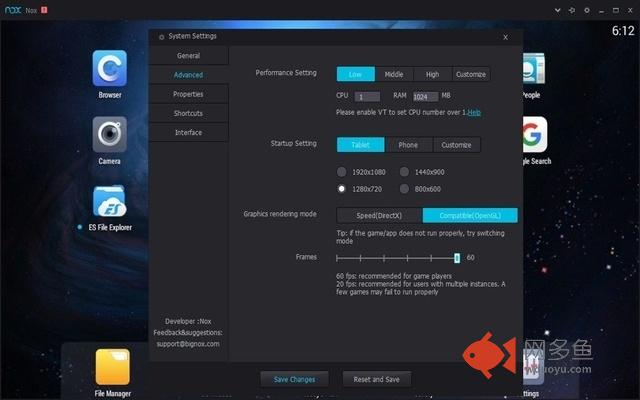Select Tablet startup mode

click(x=360, y=145)
